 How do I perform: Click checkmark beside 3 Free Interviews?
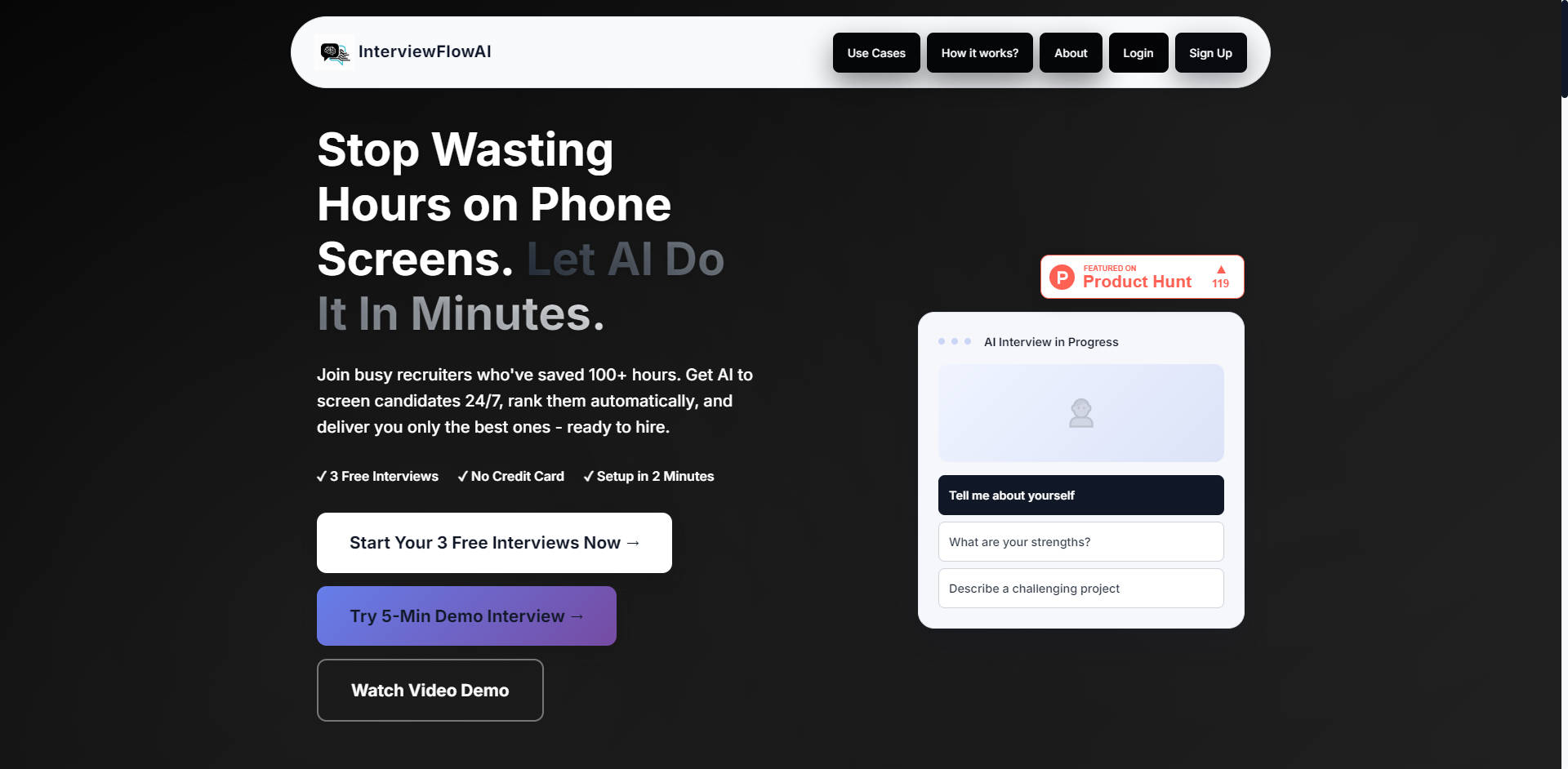pyautogui.click(x=322, y=477)
